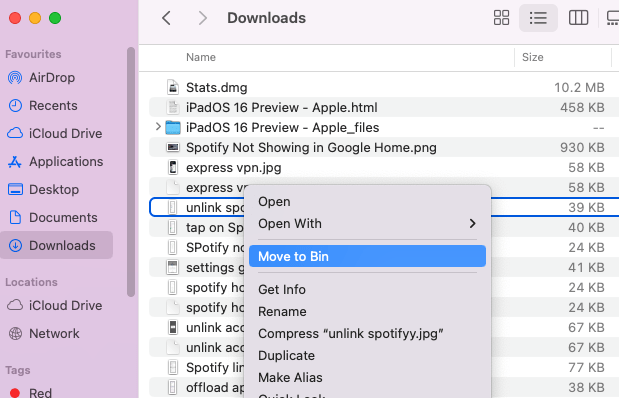619x398 pixels.
Task: Select the iPadOS 16 Preview - Apple.html file name
Action: (x=281, y=107)
